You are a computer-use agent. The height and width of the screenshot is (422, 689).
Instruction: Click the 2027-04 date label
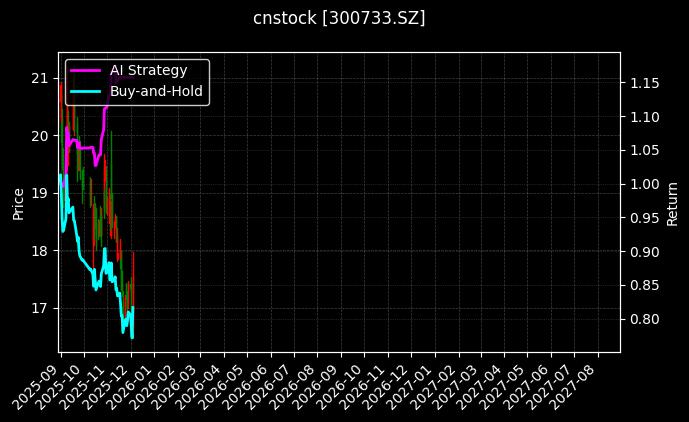(x=479, y=388)
